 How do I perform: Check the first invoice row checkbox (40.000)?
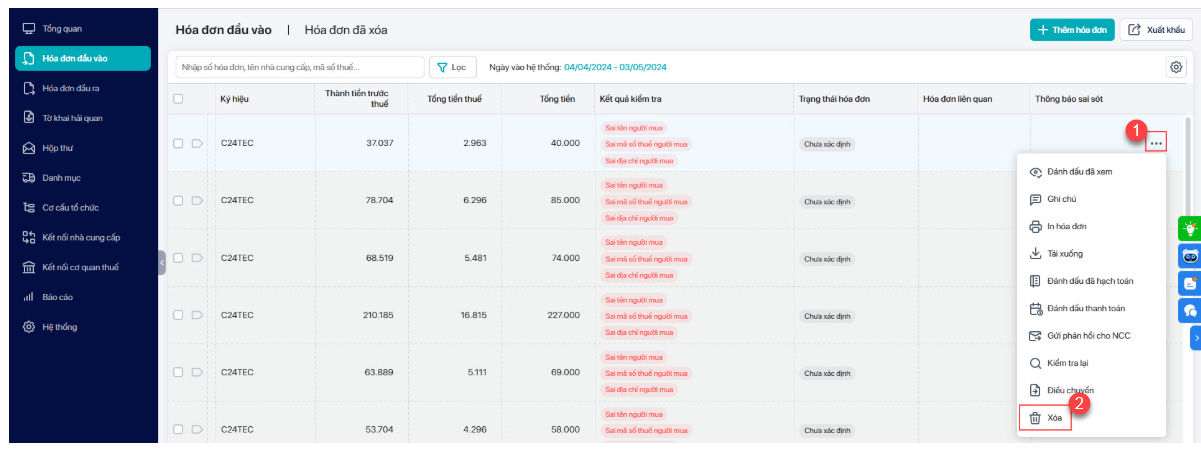(x=178, y=143)
